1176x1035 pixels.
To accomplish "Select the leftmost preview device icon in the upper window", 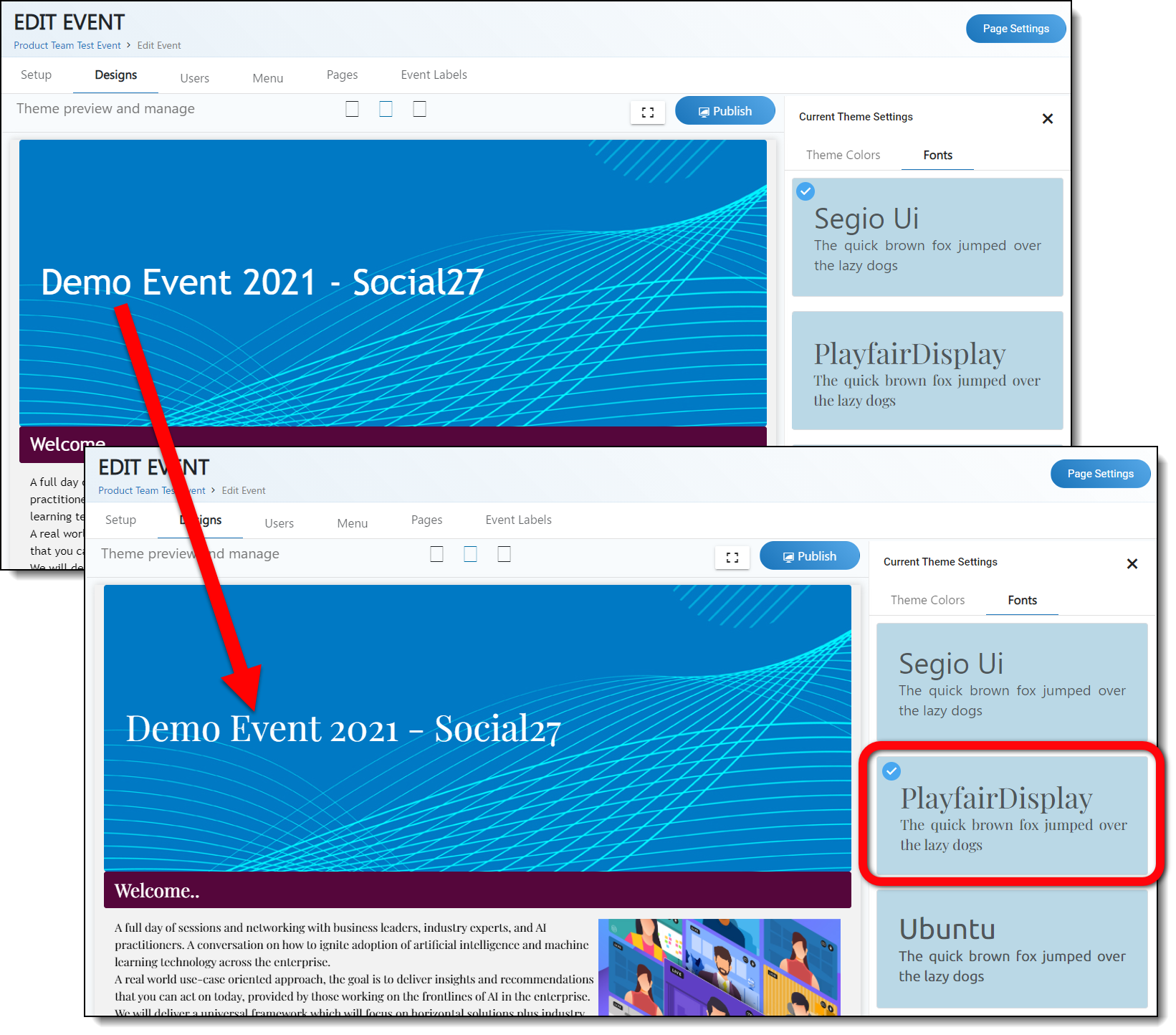I will click(x=352, y=109).
